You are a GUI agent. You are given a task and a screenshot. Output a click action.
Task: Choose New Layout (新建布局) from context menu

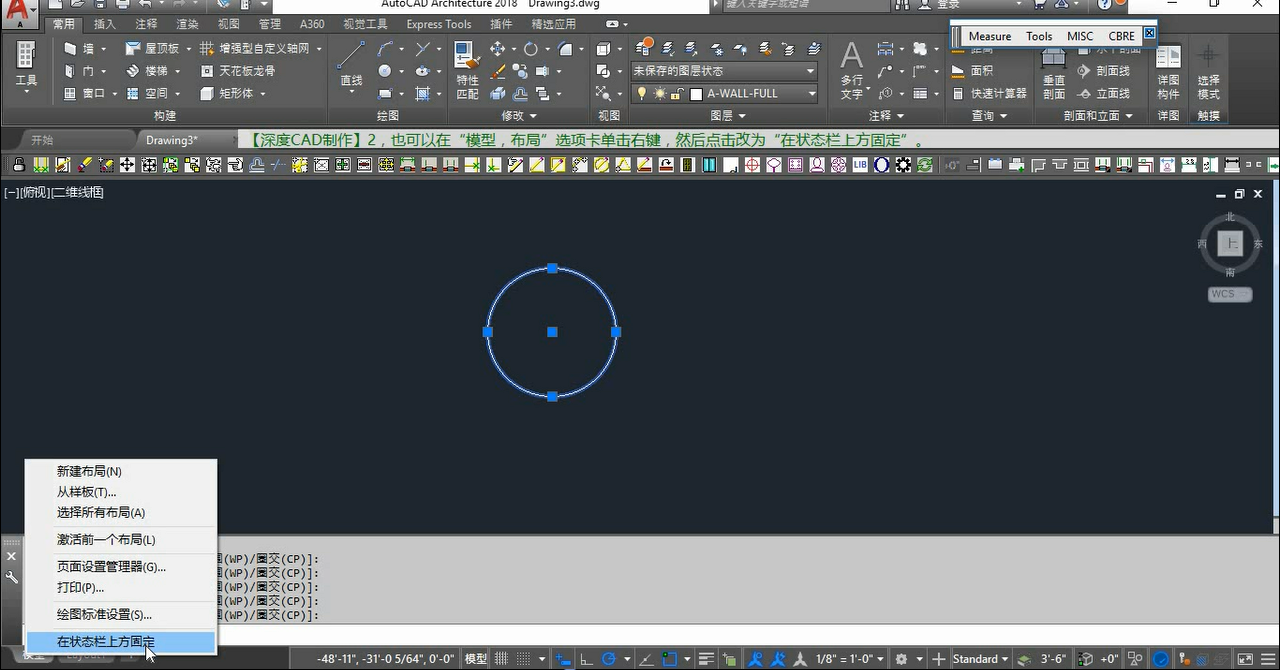120,471
